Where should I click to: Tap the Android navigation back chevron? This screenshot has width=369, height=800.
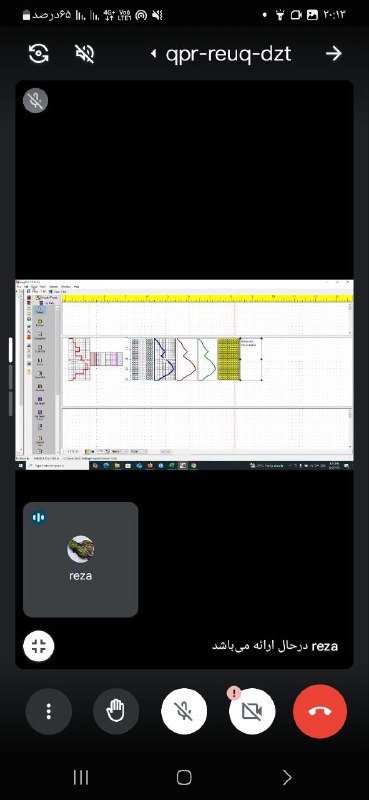(287, 777)
